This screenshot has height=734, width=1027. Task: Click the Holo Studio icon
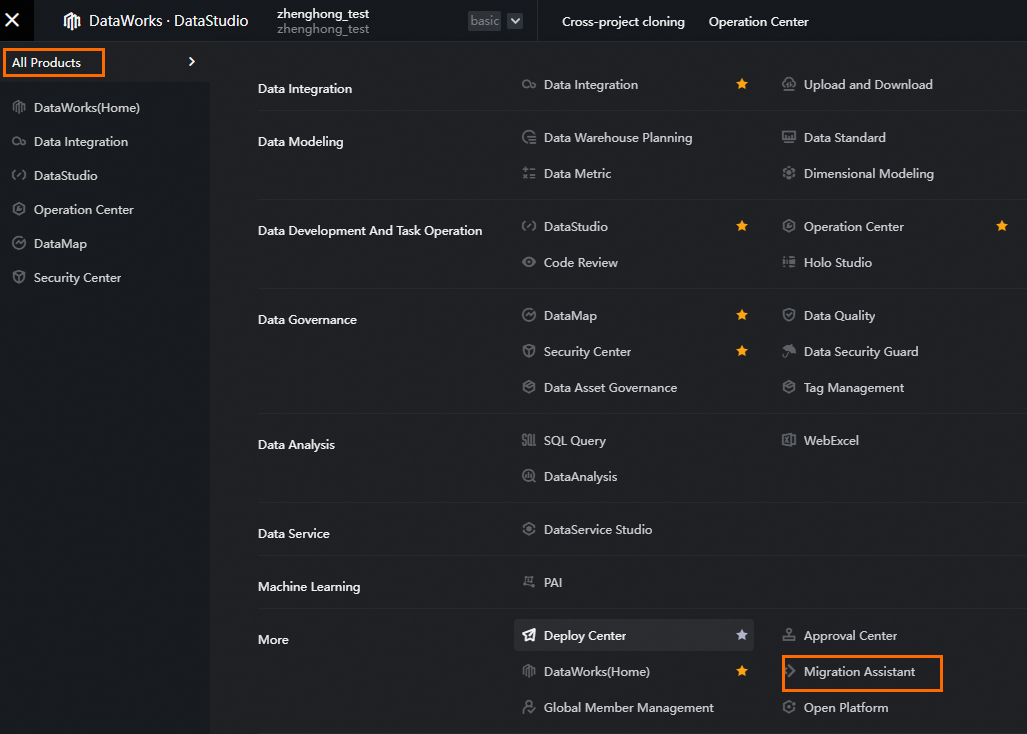pyautogui.click(x=789, y=263)
